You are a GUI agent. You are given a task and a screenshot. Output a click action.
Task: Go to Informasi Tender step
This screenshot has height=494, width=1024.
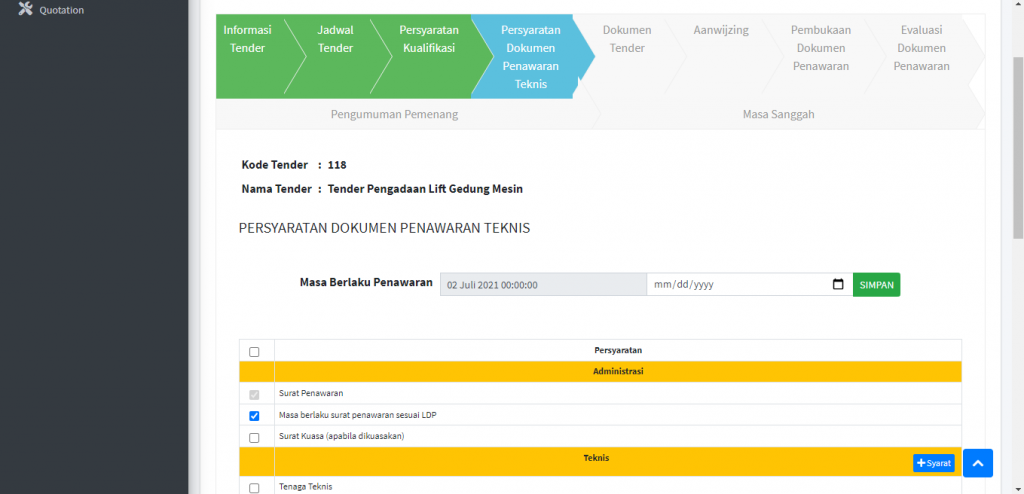(248, 39)
